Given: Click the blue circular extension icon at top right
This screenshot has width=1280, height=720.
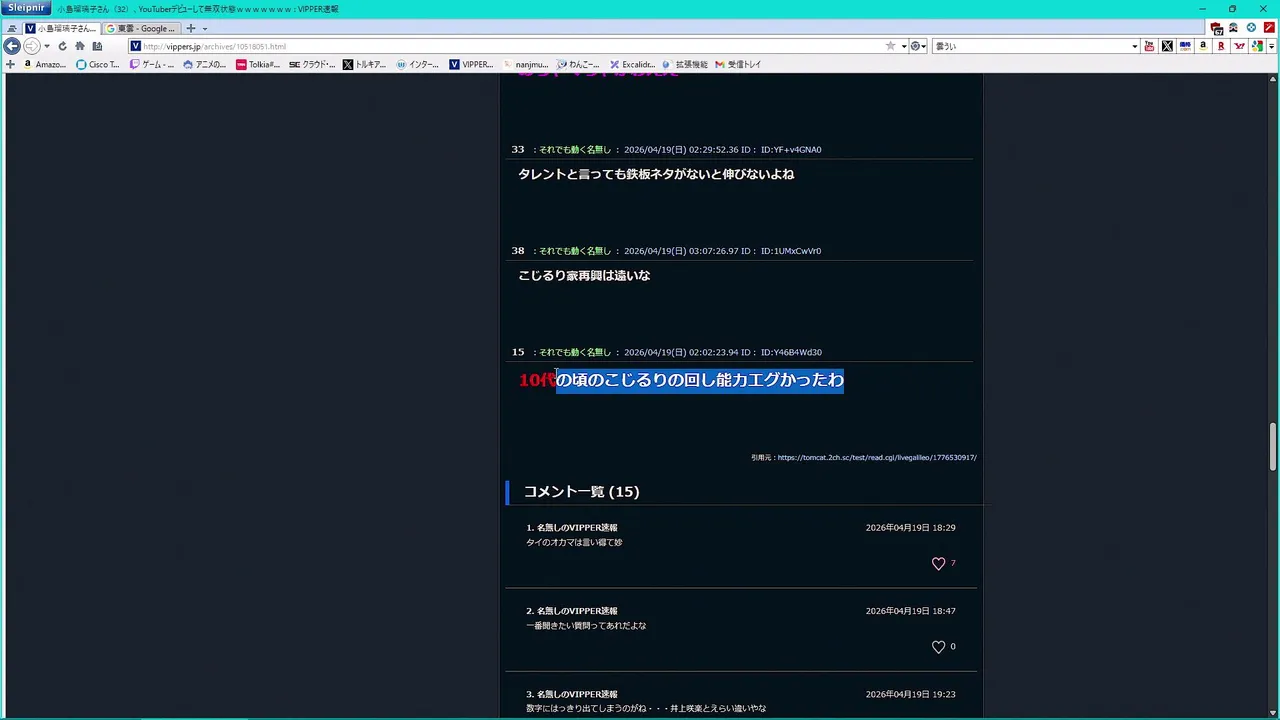Looking at the screenshot, I should [1251, 28].
